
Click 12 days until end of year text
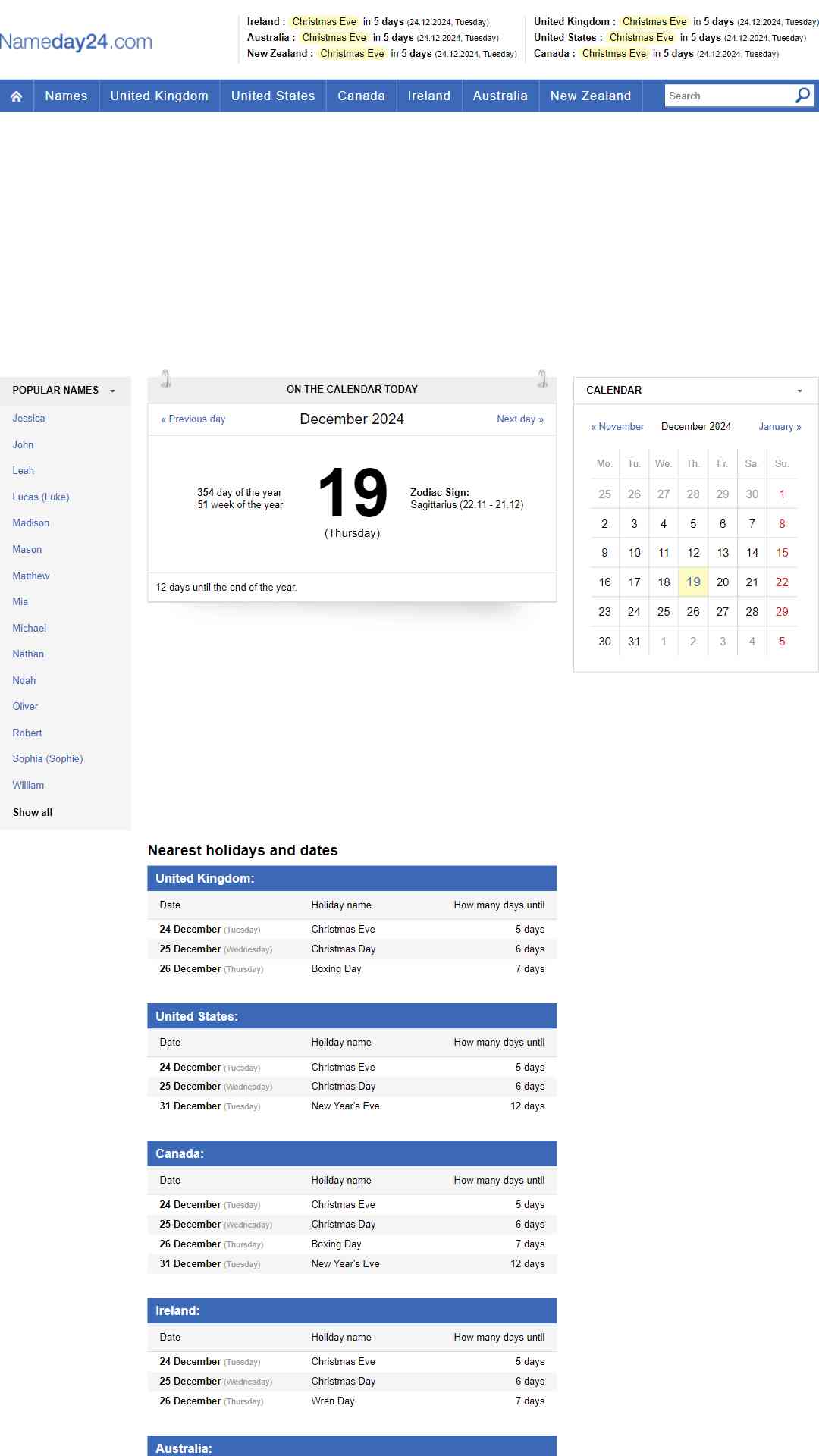226,588
